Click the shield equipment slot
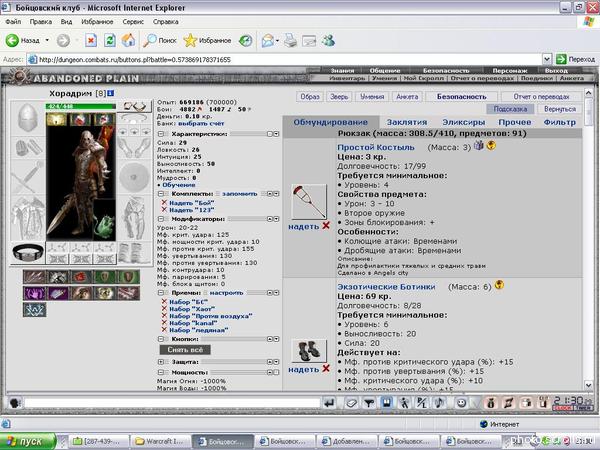The image size is (600, 450). click(x=134, y=178)
